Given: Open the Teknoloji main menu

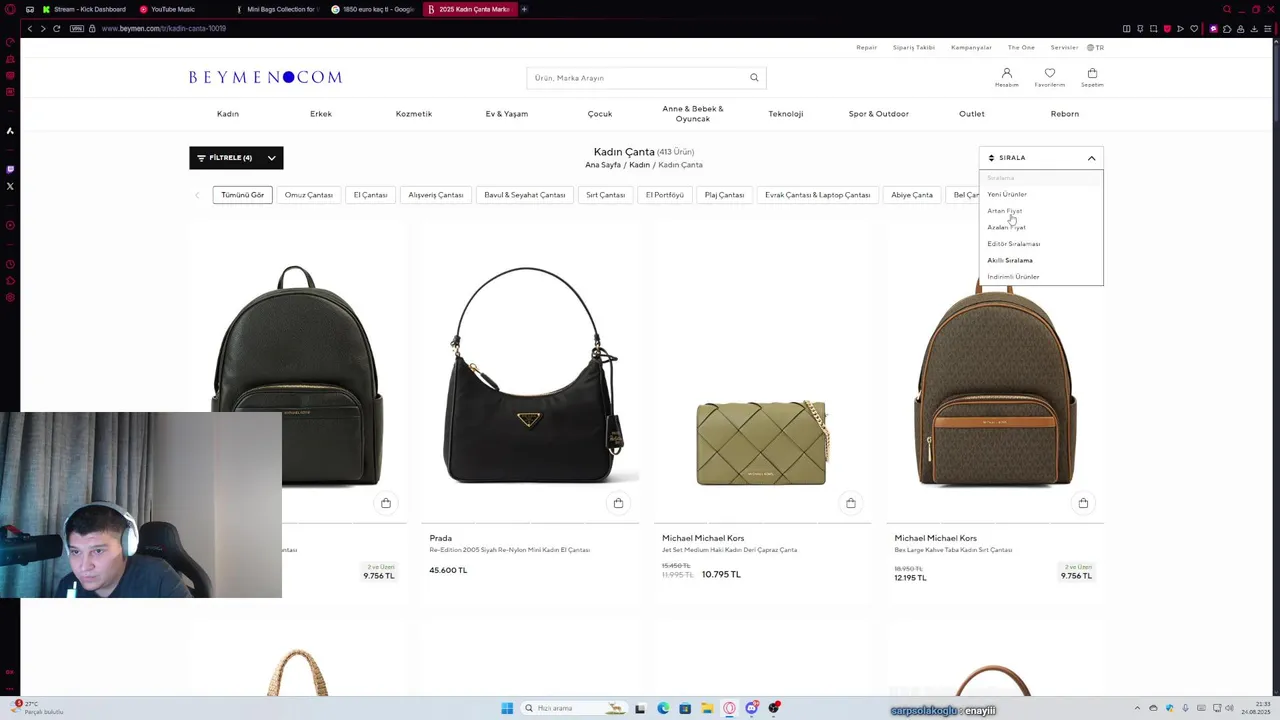Looking at the screenshot, I should coord(786,114).
